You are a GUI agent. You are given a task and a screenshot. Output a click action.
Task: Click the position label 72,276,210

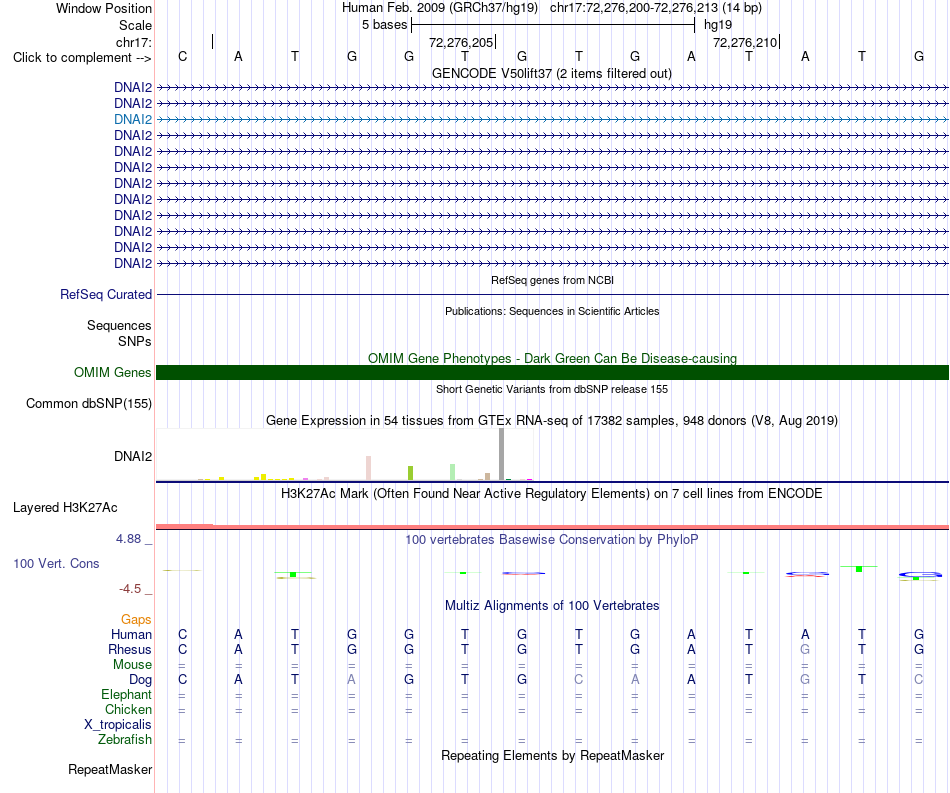[745, 42]
